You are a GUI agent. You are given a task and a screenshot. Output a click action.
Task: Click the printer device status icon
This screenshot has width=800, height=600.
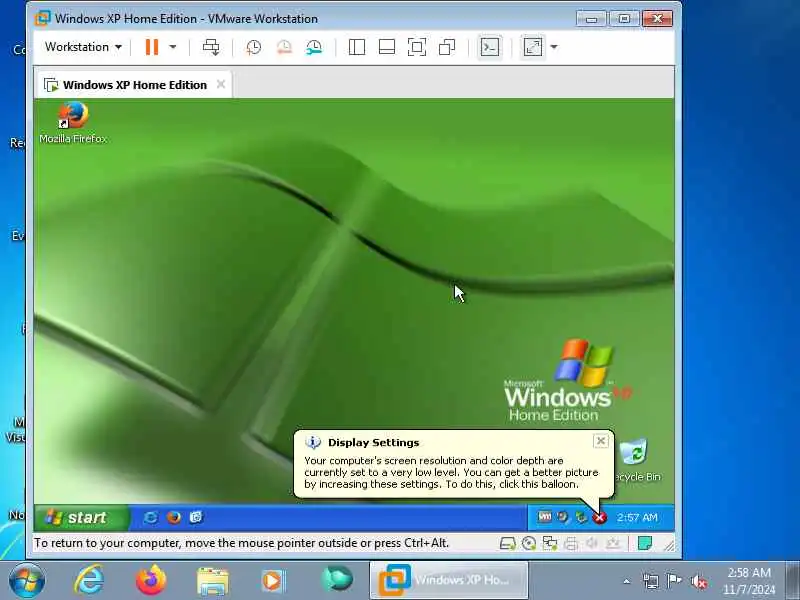coord(571,544)
